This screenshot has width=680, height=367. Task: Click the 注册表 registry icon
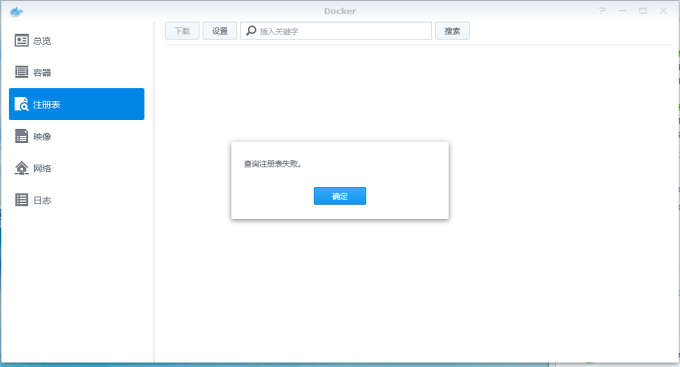click(21, 104)
